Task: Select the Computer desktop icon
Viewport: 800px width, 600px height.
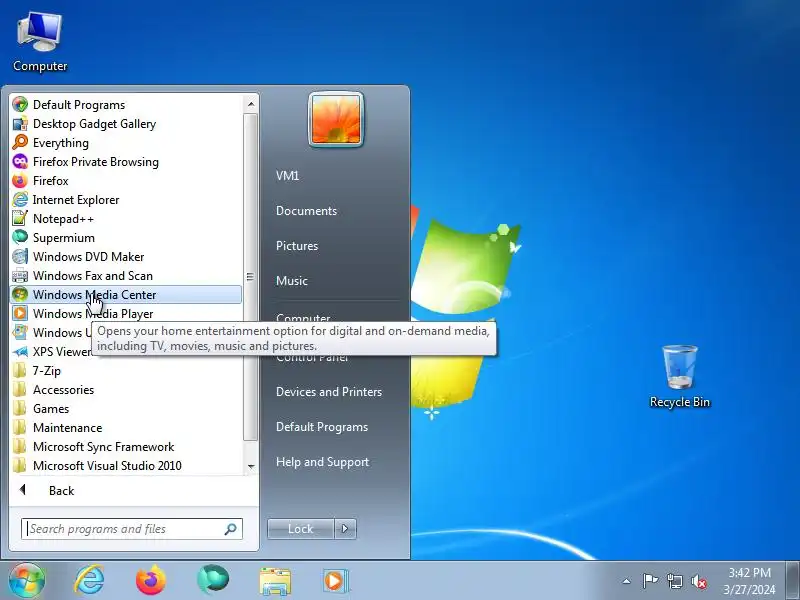Action: coord(40,42)
